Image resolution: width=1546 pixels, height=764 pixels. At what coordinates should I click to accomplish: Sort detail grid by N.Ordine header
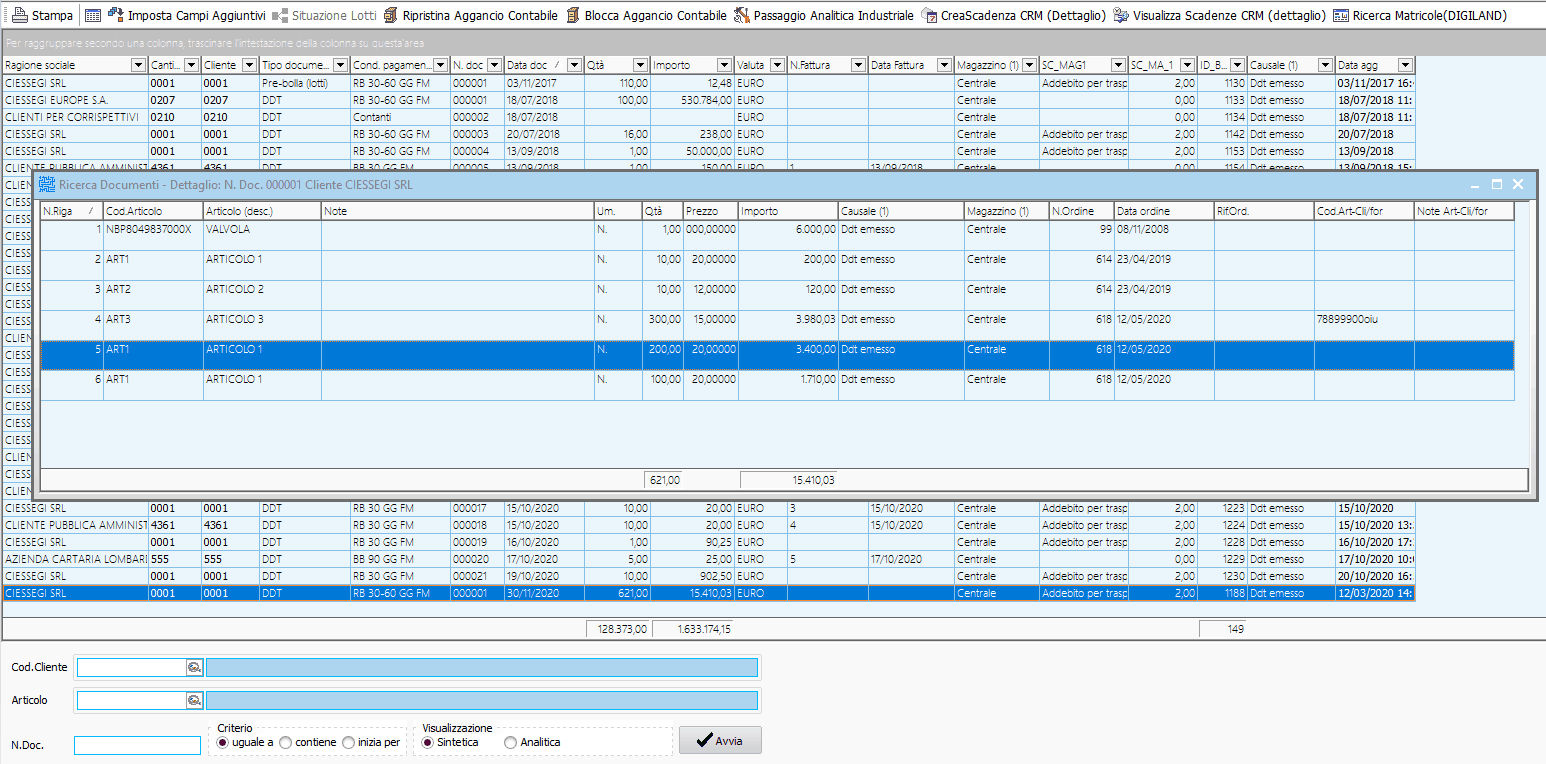coord(1082,211)
